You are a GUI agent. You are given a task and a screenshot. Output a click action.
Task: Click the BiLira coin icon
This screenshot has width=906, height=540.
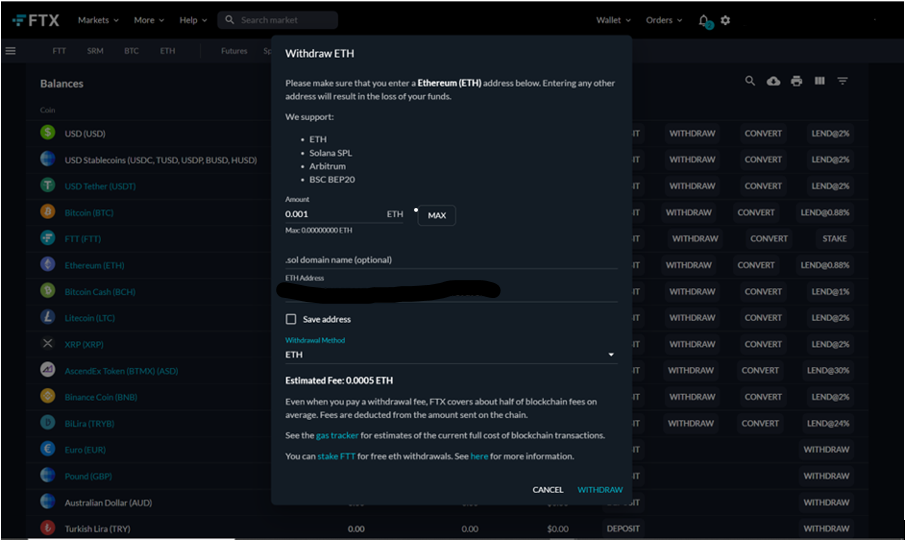tap(48, 422)
